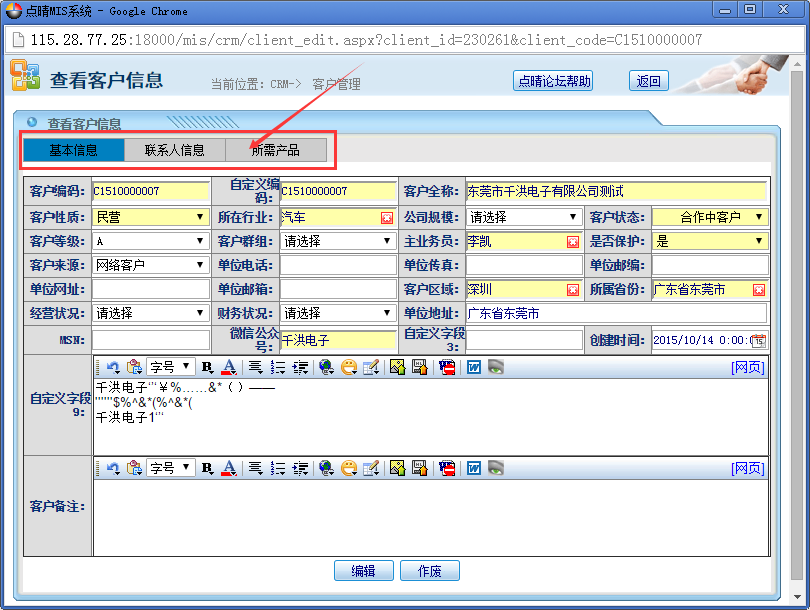
Task: Click the 返回 button
Action: tap(648, 81)
